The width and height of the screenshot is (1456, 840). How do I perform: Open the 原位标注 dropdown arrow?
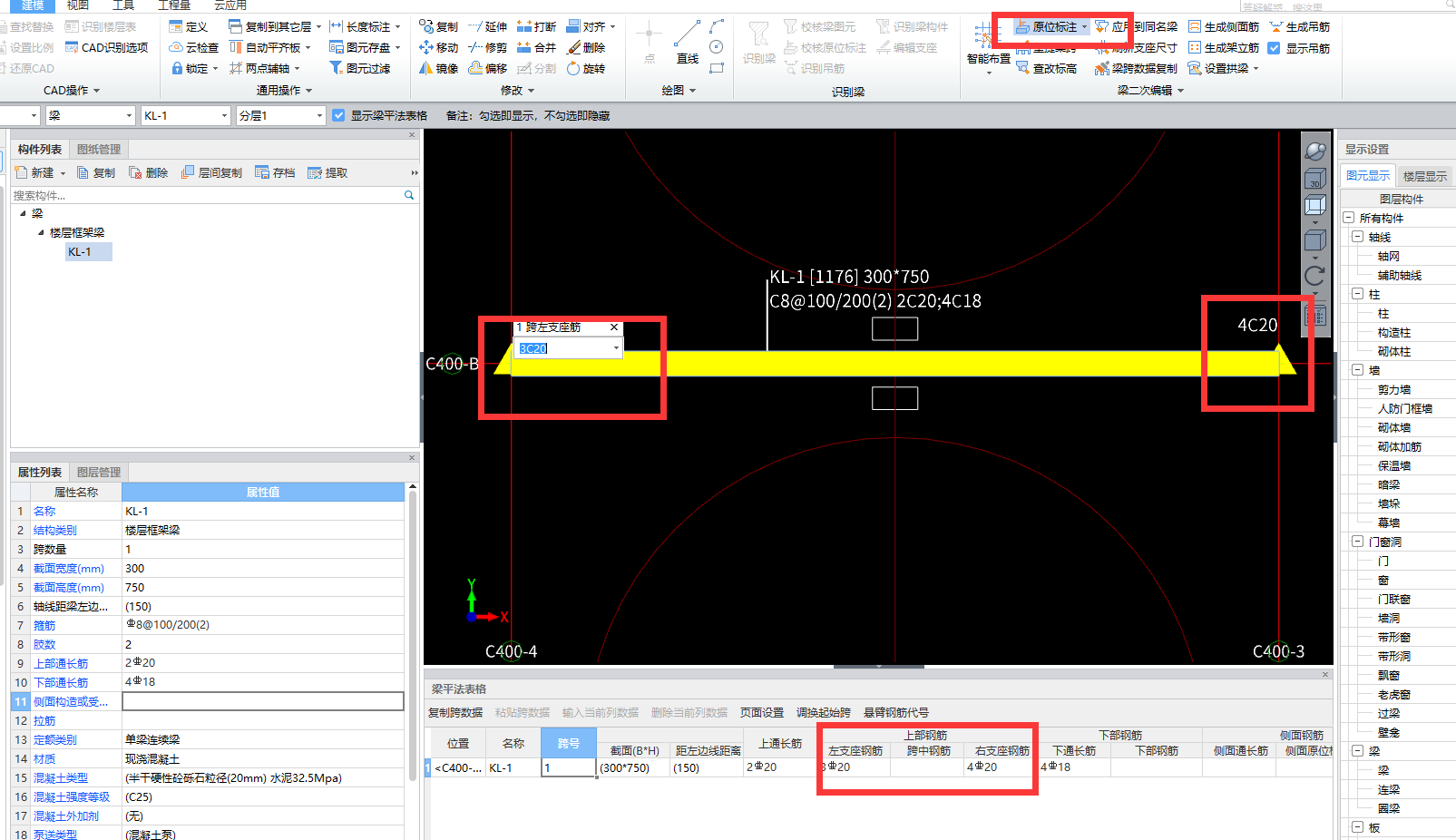click(x=1084, y=27)
